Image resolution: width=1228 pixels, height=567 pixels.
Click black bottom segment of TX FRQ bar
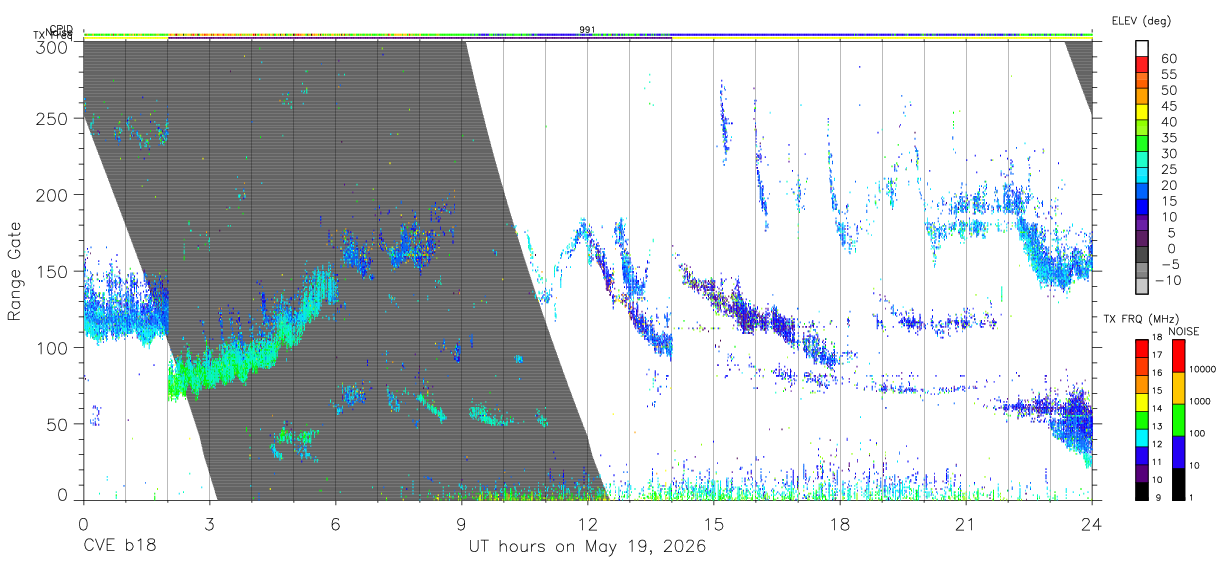(1142, 491)
